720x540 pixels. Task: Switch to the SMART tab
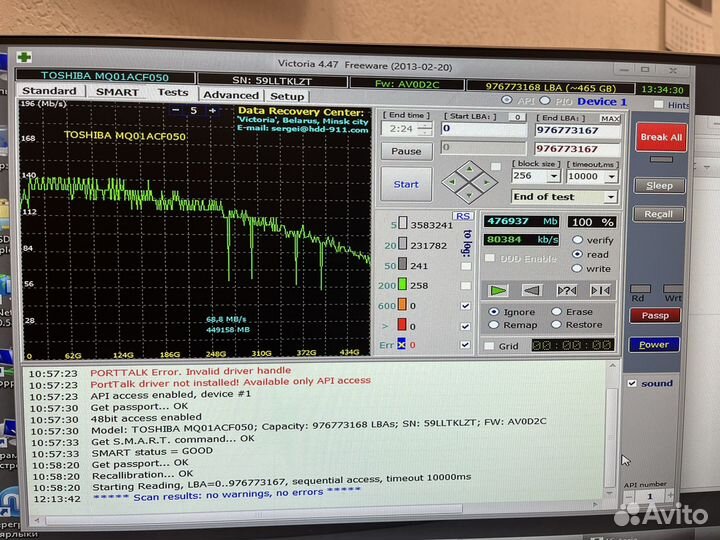117,92
